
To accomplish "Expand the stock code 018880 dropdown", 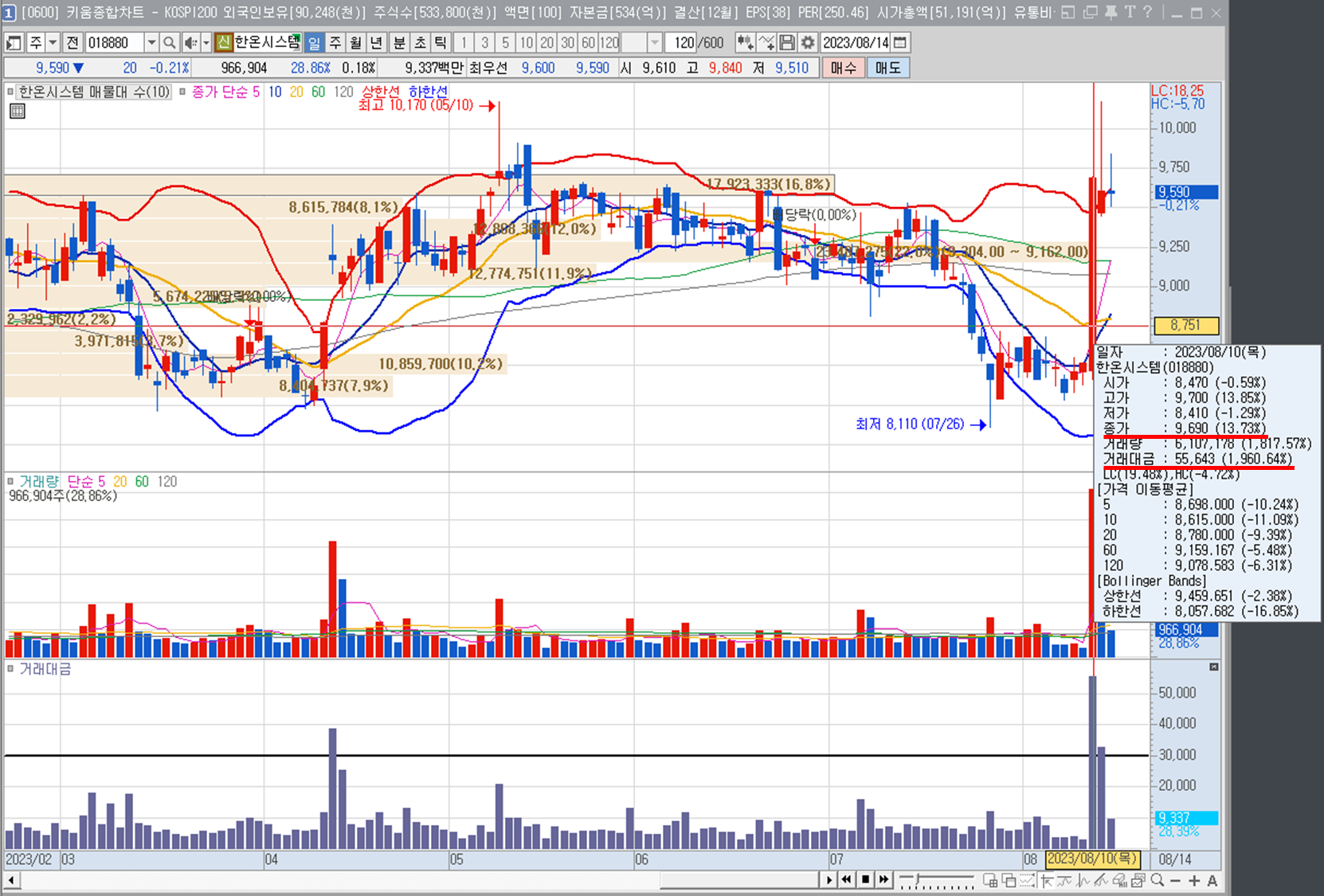I will (151, 42).
